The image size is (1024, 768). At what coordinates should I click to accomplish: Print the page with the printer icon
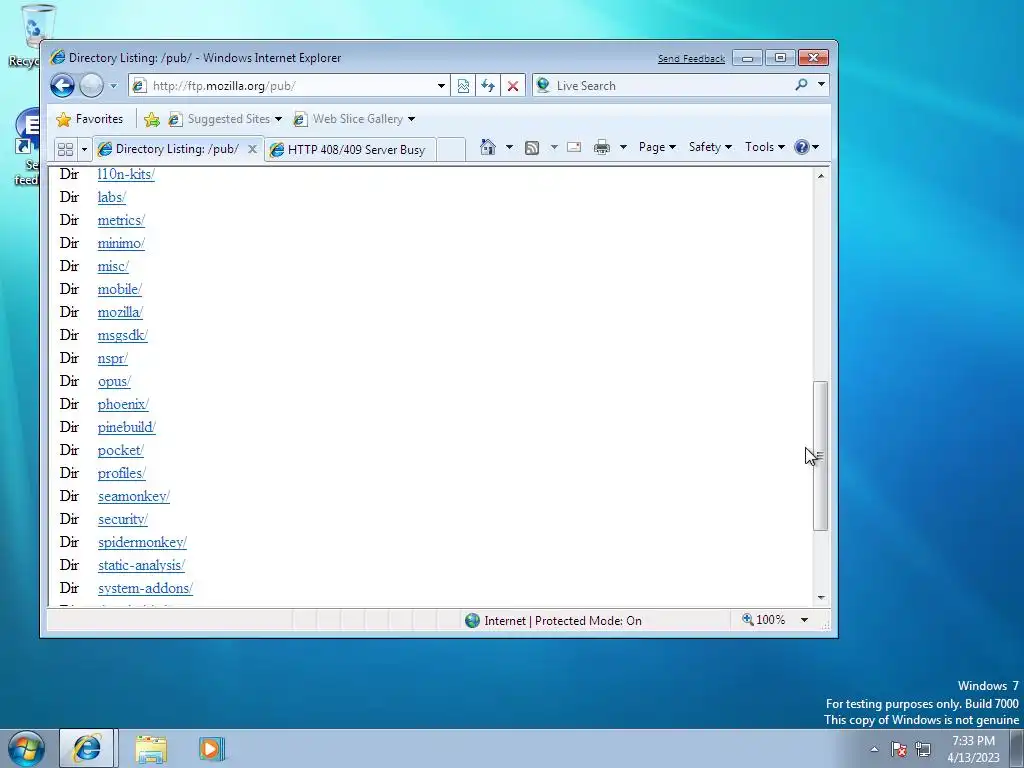[x=601, y=147]
